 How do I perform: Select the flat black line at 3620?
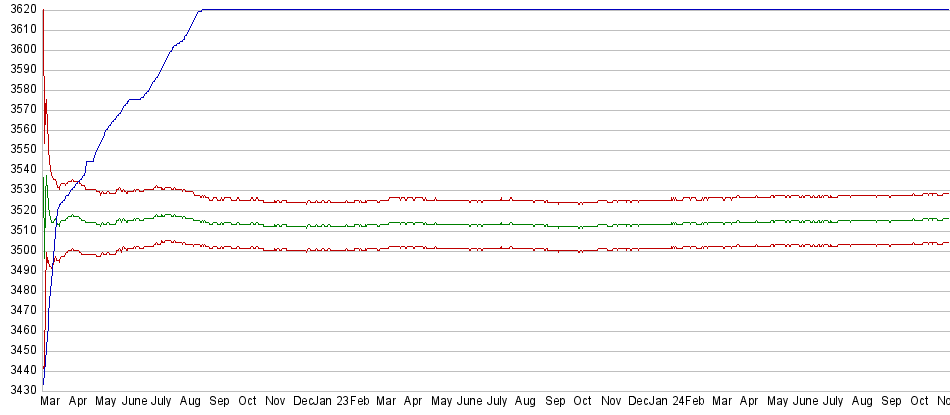click(560, 10)
